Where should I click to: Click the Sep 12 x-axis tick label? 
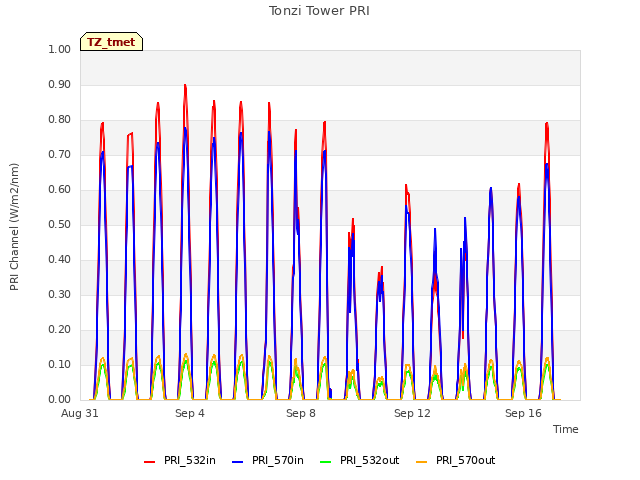pyautogui.click(x=412, y=413)
